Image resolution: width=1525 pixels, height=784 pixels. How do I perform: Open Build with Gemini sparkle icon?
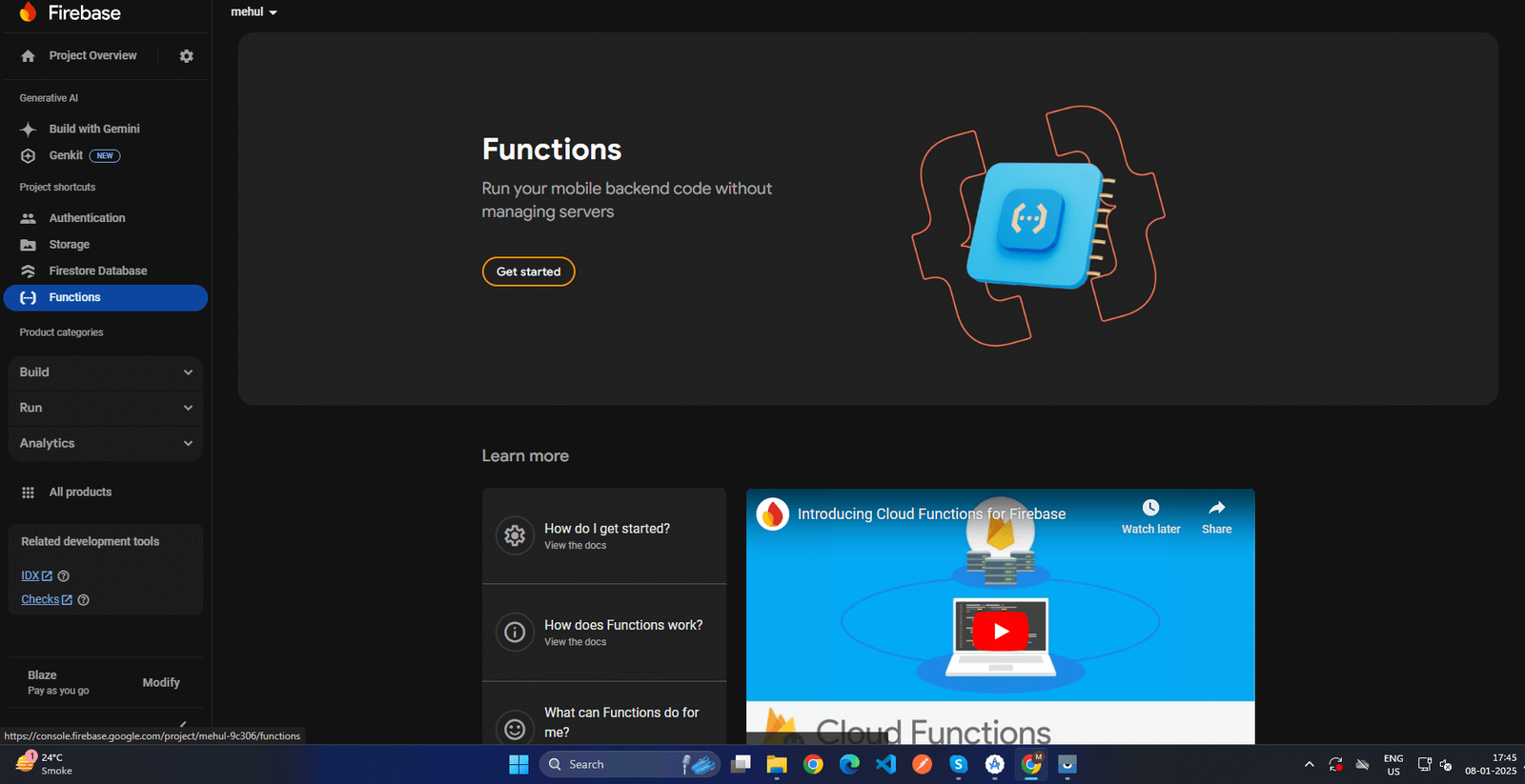(29, 130)
